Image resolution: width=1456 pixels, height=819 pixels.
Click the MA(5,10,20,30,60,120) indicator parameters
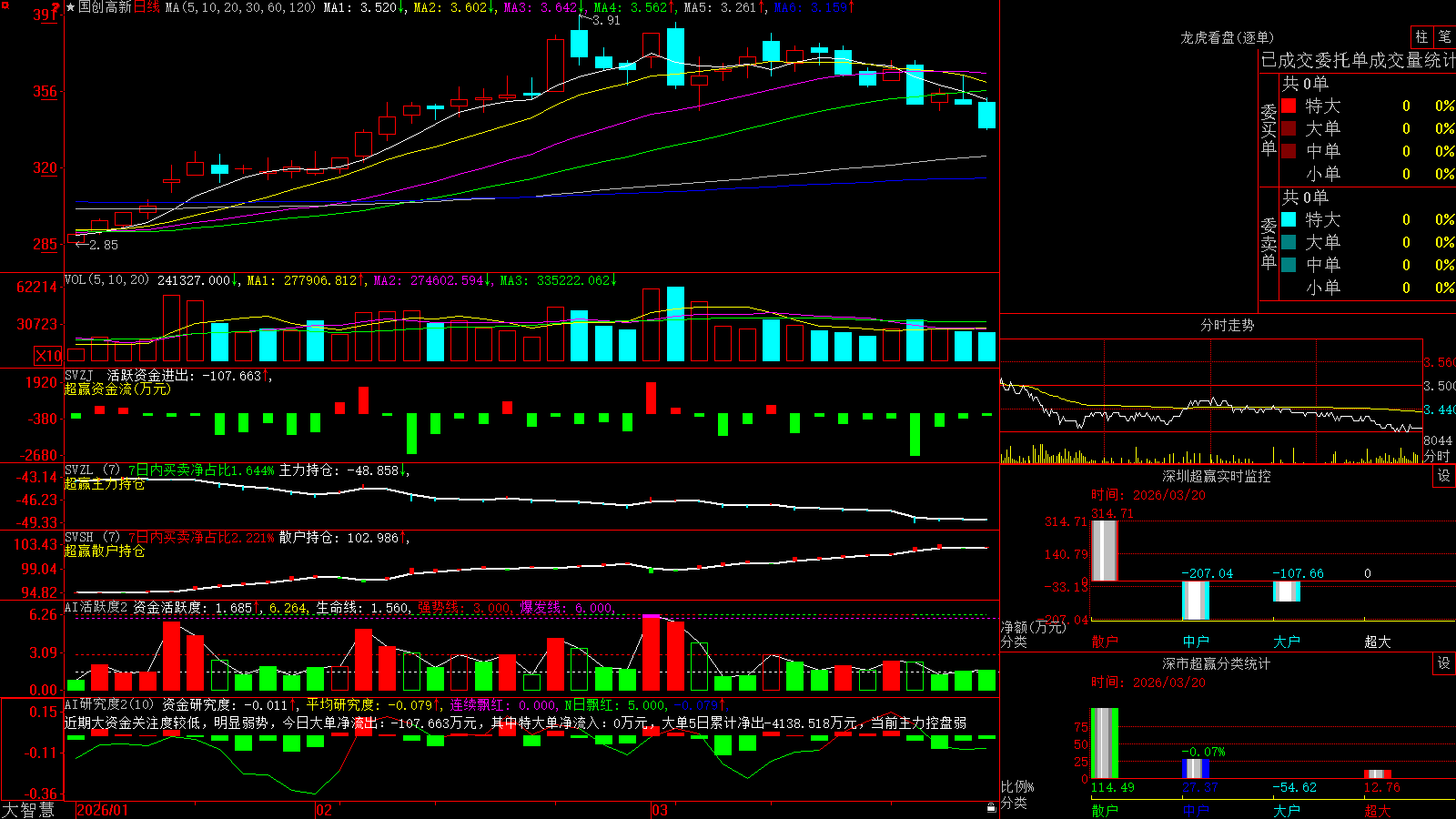(x=241, y=7)
